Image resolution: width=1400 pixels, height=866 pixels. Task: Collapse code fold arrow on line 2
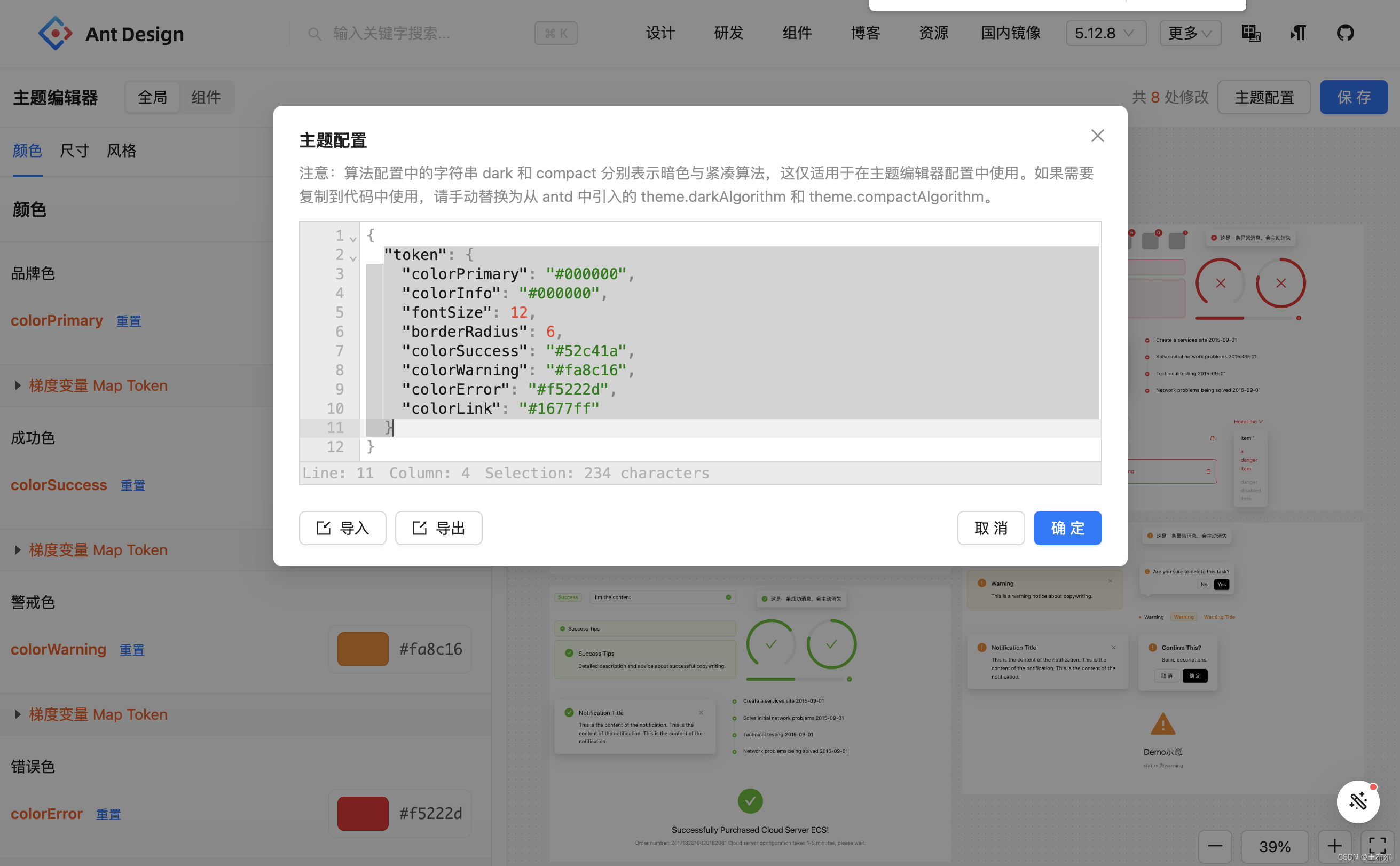(x=353, y=258)
